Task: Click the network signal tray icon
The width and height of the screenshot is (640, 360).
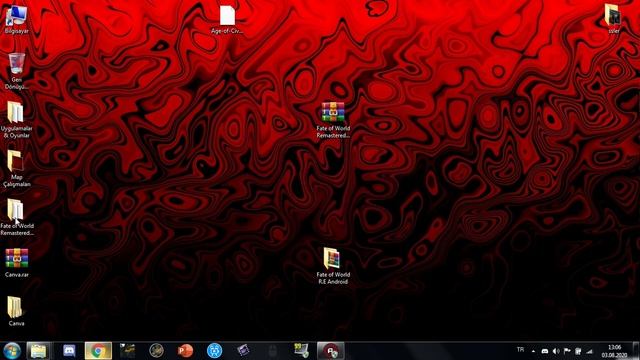Action: (x=589, y=351)
